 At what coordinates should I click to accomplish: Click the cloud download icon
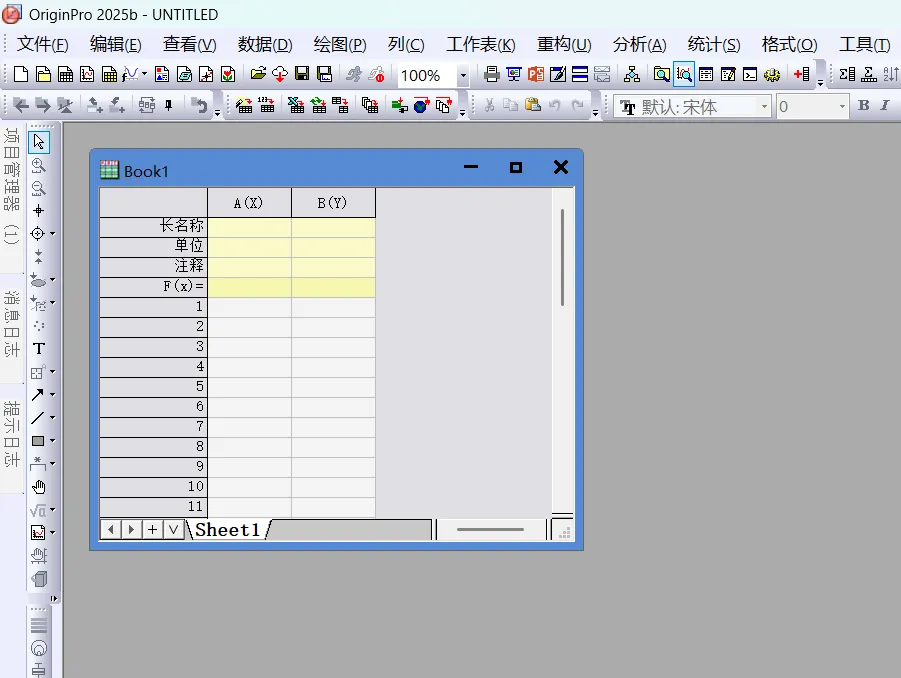(x=280, y=74)
